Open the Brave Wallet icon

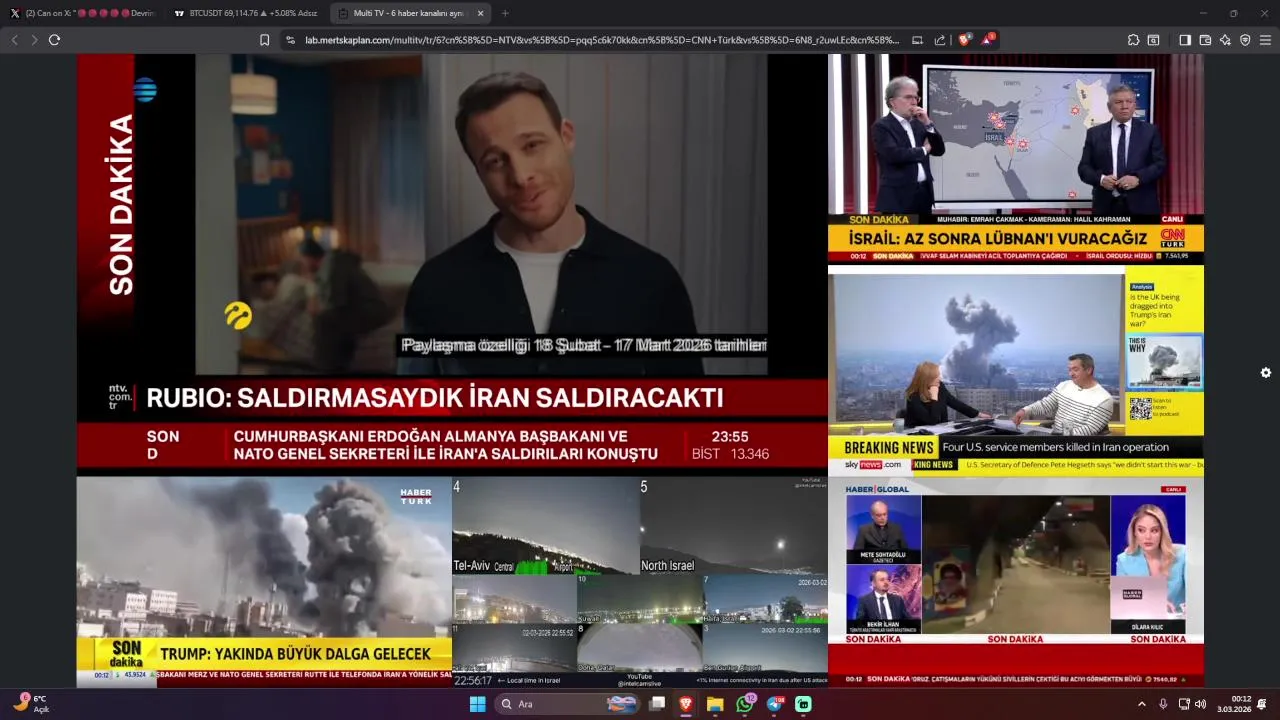click(x=1205, y=40)
